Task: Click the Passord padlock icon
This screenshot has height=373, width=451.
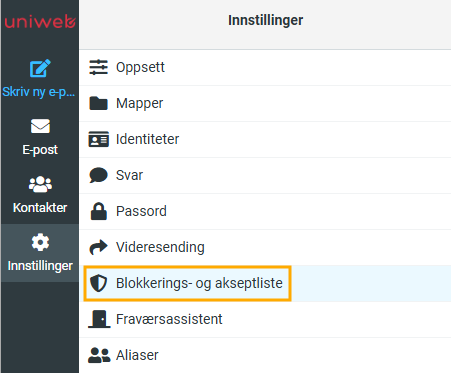Action: (x=99, y=211)
